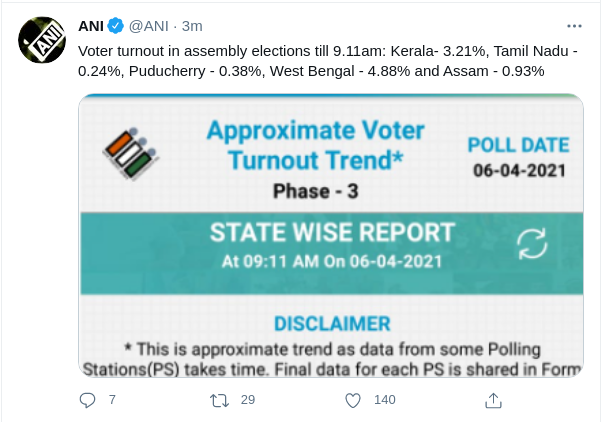The width and height of the screenshot is (601, 422).
Task: Open the share upload icon
Action: pos(493,401)
